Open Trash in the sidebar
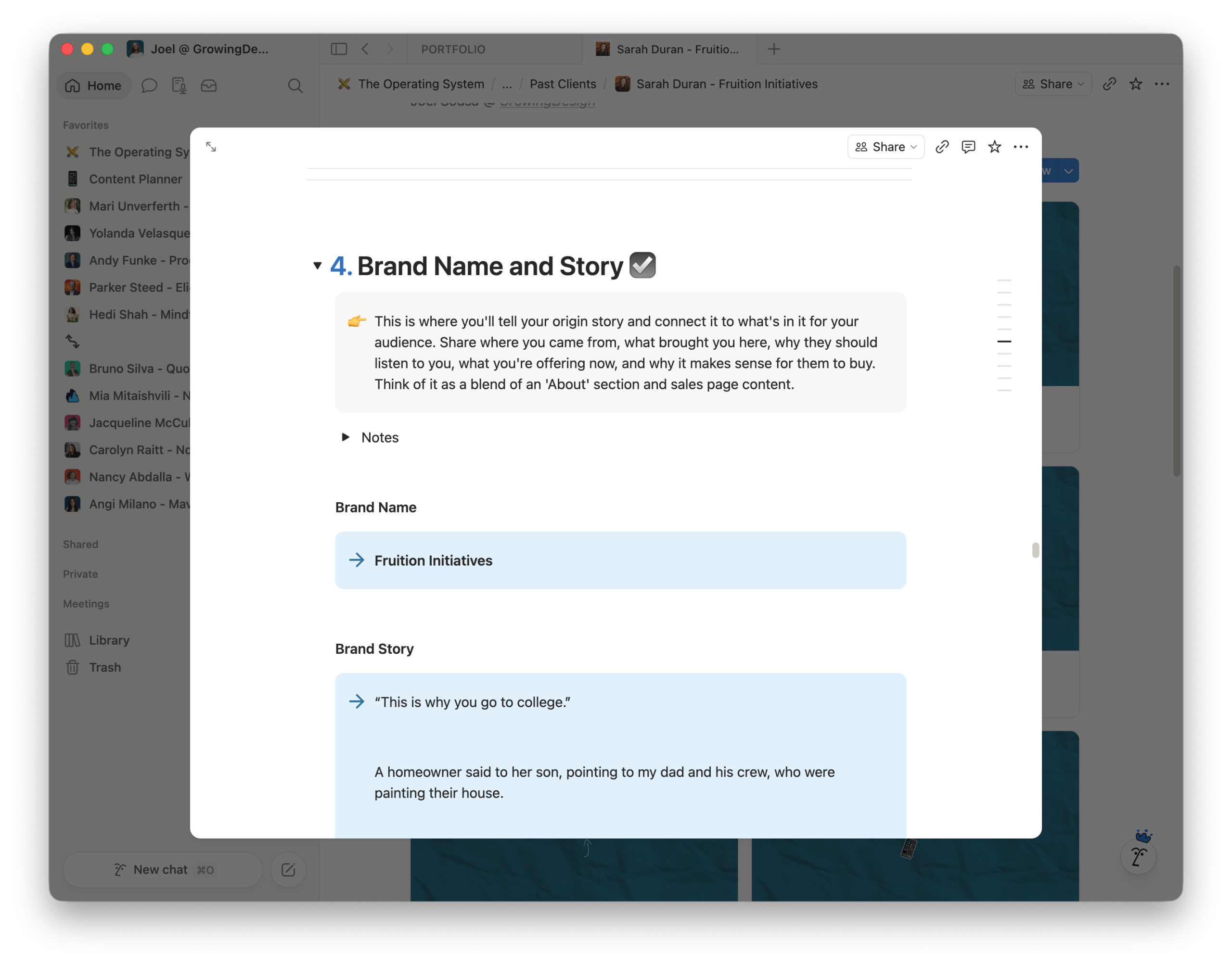Screen dimensions: 1232x966 tap(105, 667)
